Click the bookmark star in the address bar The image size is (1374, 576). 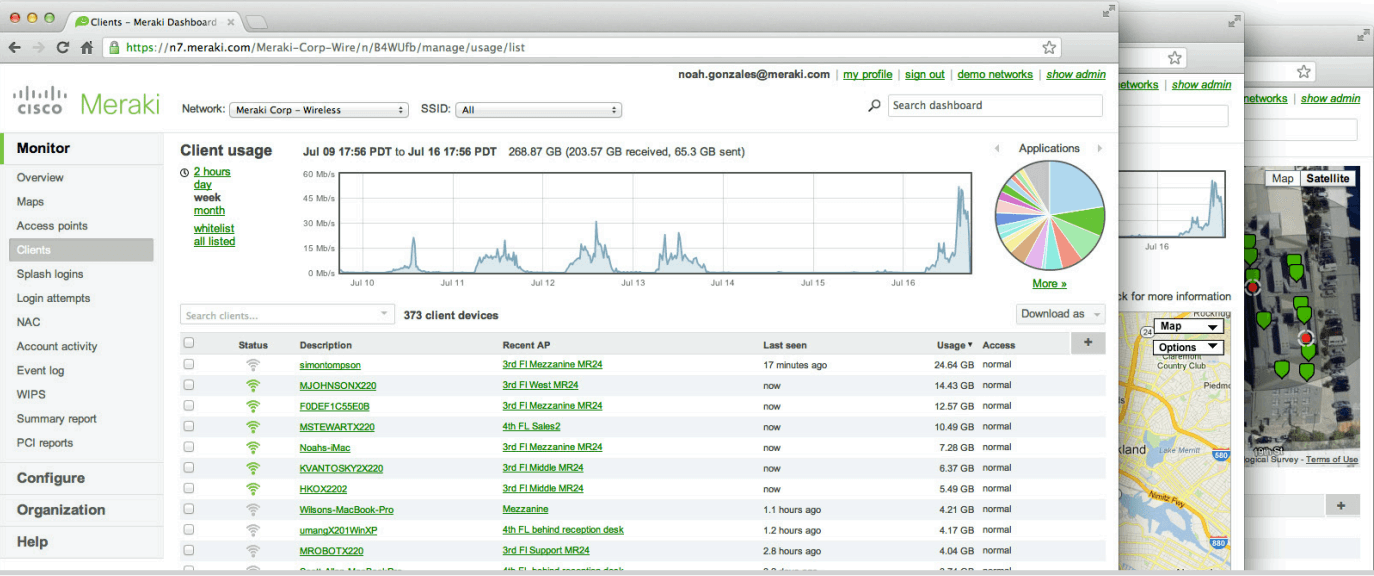[1047, 46]
